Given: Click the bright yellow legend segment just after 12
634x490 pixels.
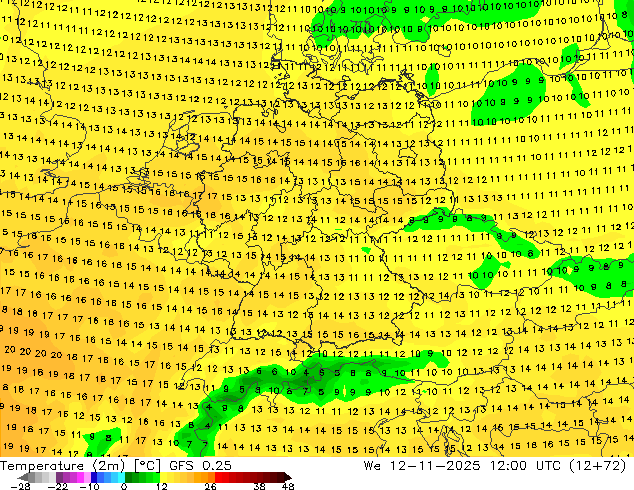Looking at the screenshot, I should [x=163, y=477].
